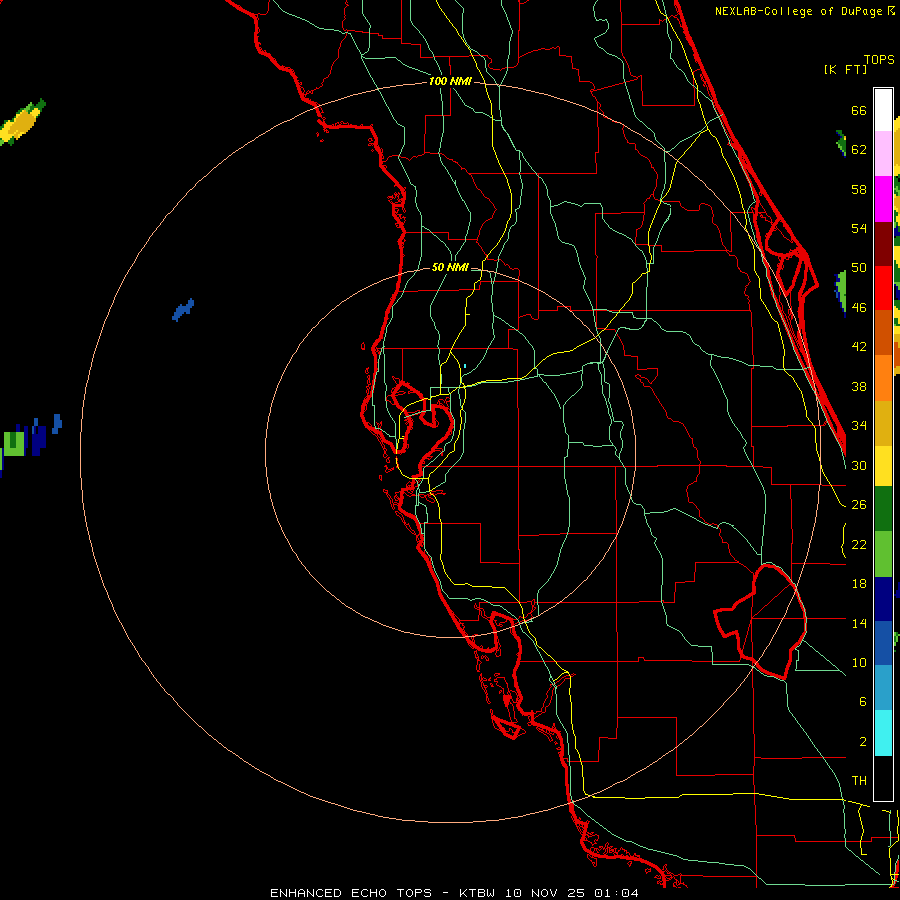This screenshot has height=900, width=900.
Task: Click the Enhanced Echo Tops caption text
Action: pos(454,893)
